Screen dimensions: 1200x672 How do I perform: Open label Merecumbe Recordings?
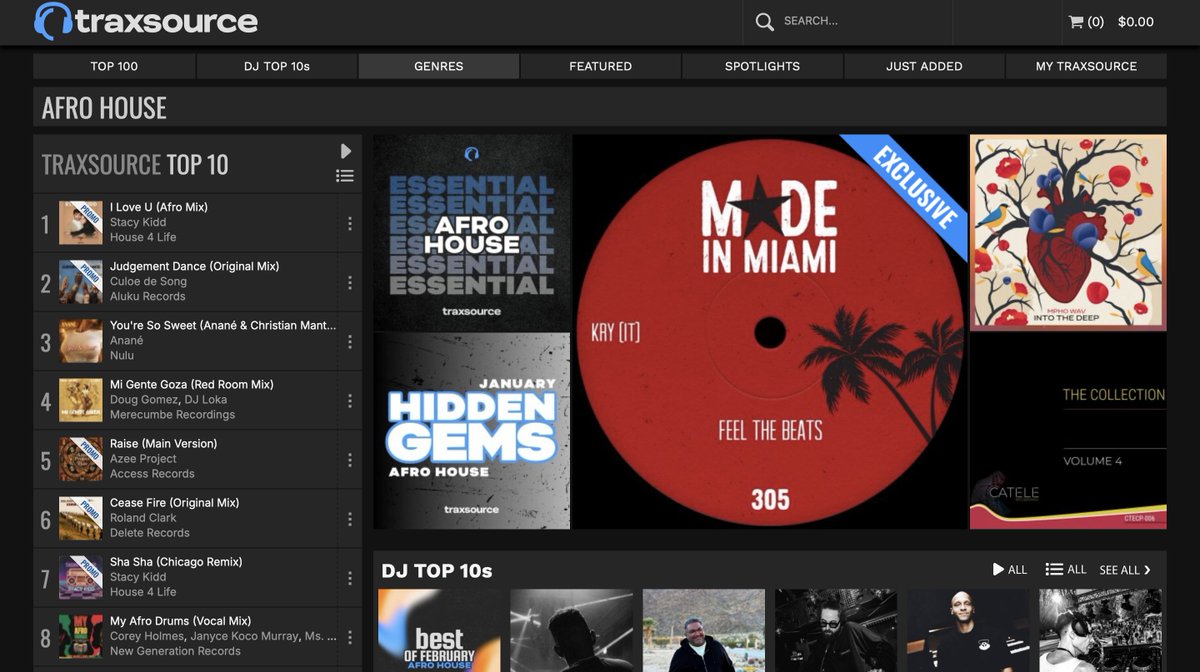(173, 414)
